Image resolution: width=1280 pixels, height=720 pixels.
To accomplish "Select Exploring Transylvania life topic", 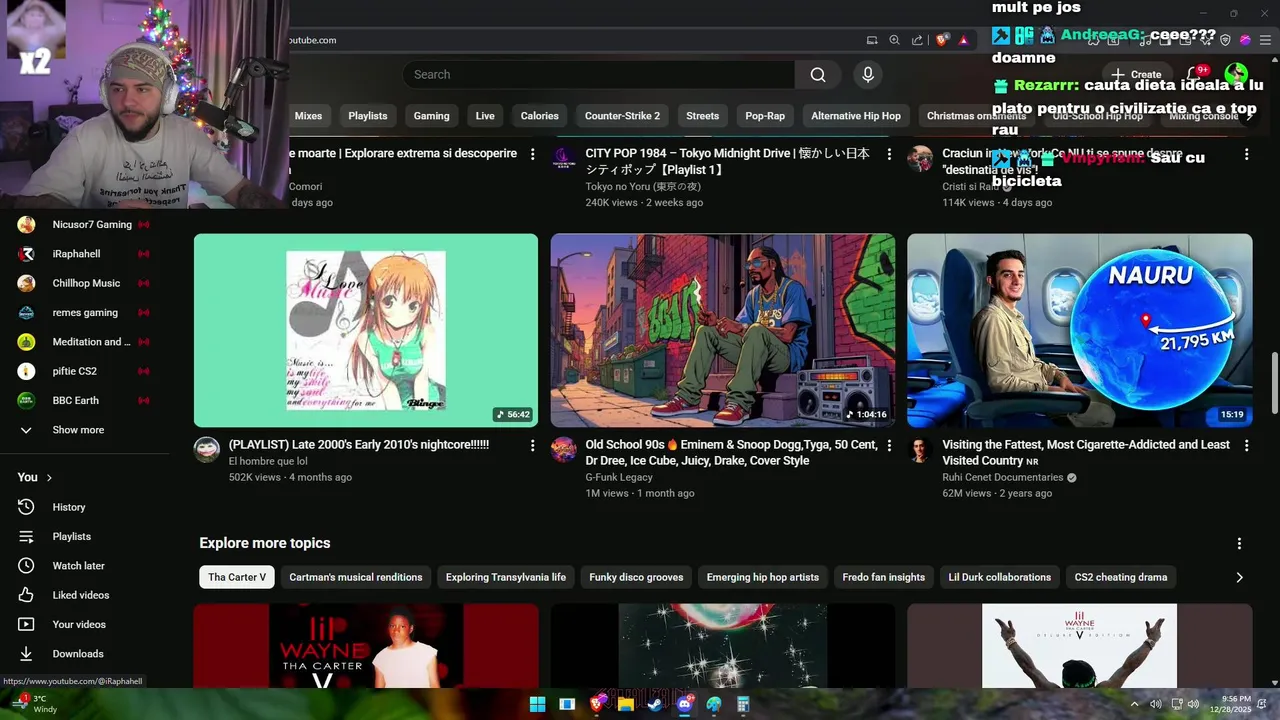I will [x=506, y=577].
